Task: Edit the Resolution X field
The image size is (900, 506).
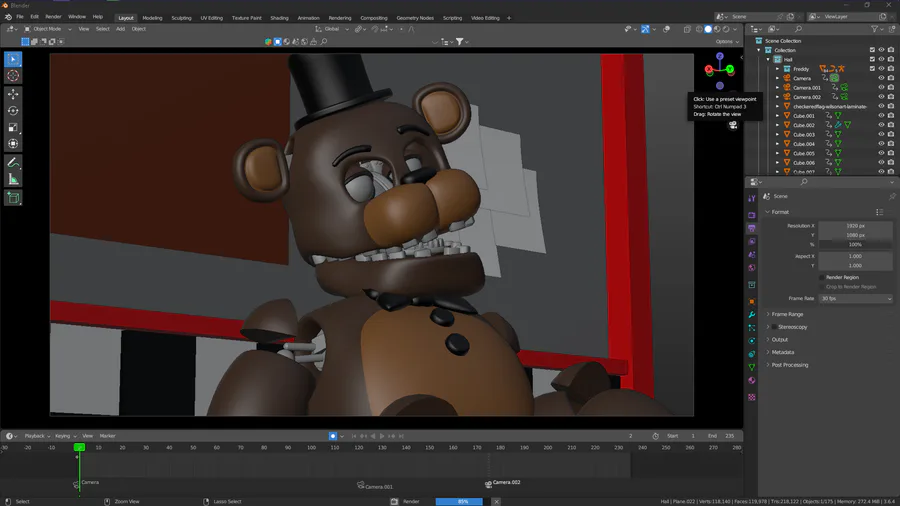Action: 855,226
